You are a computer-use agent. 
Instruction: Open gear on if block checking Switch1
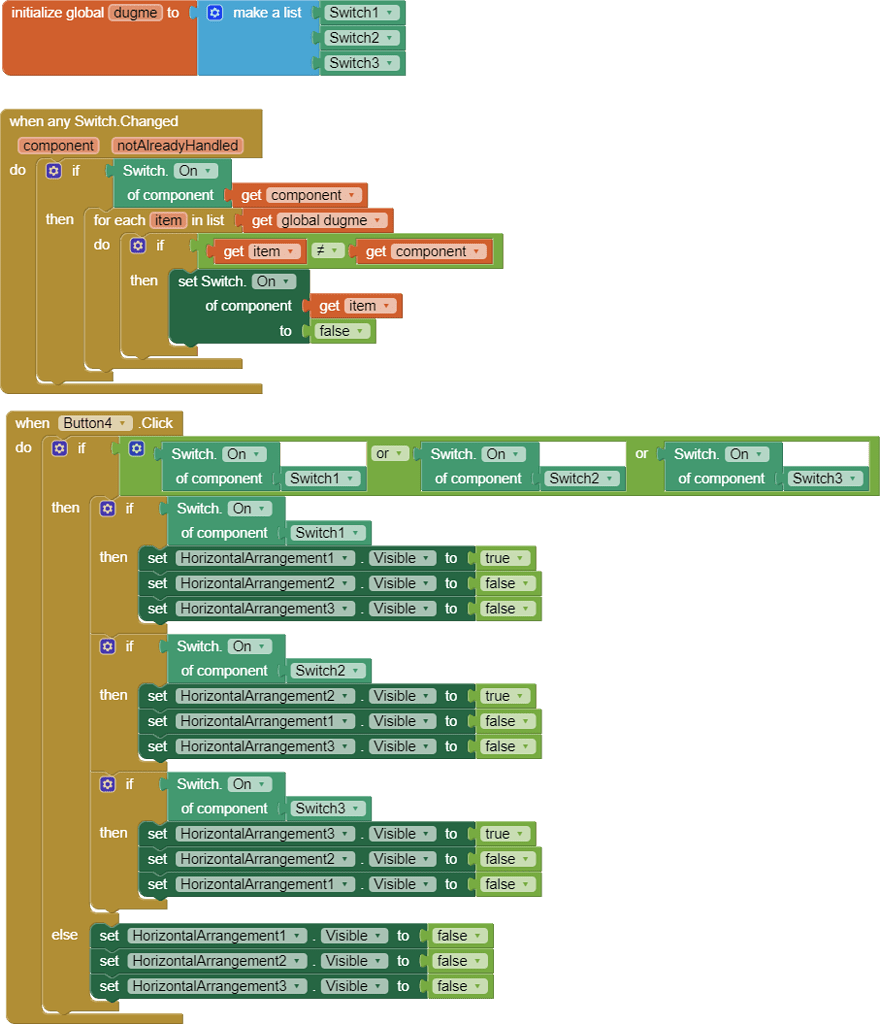coord(107,509)
